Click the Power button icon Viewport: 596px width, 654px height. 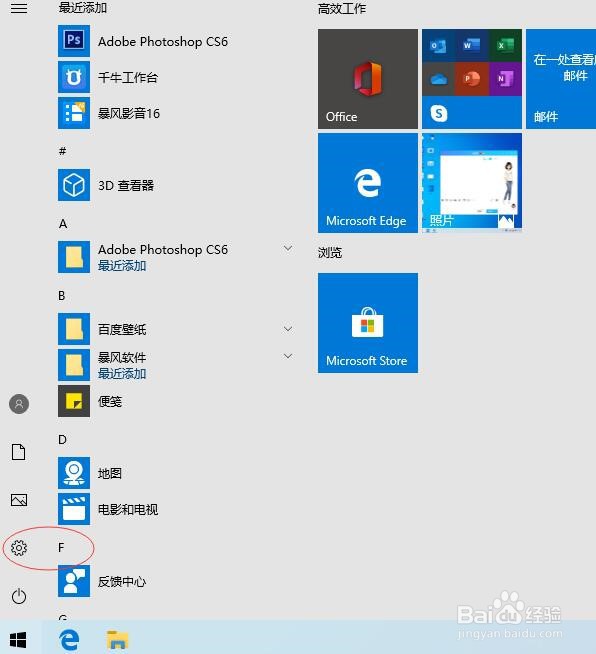[19, 596]
